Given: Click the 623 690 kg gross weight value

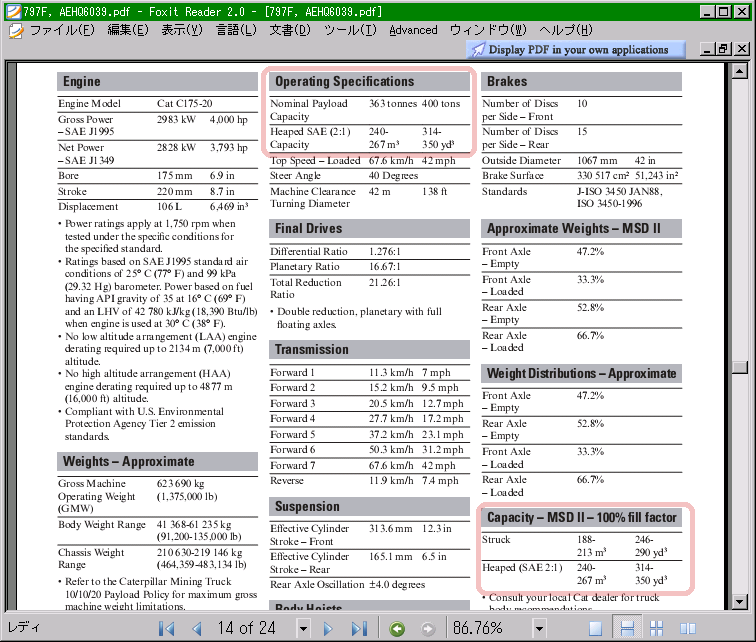Looking at the screenshot, I should [180, 483].
